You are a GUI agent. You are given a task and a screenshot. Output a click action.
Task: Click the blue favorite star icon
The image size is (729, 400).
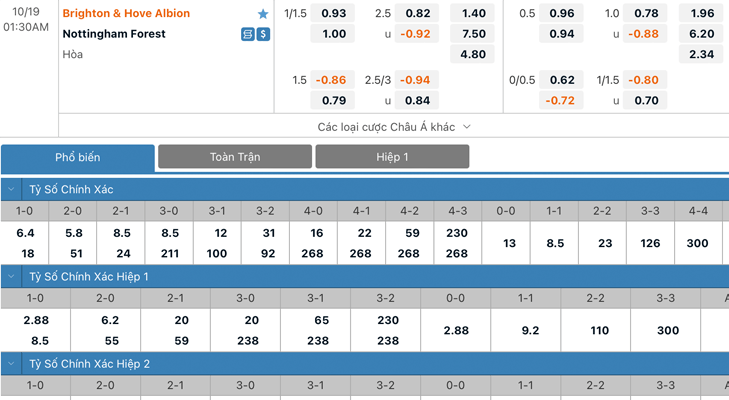point(263,14)
